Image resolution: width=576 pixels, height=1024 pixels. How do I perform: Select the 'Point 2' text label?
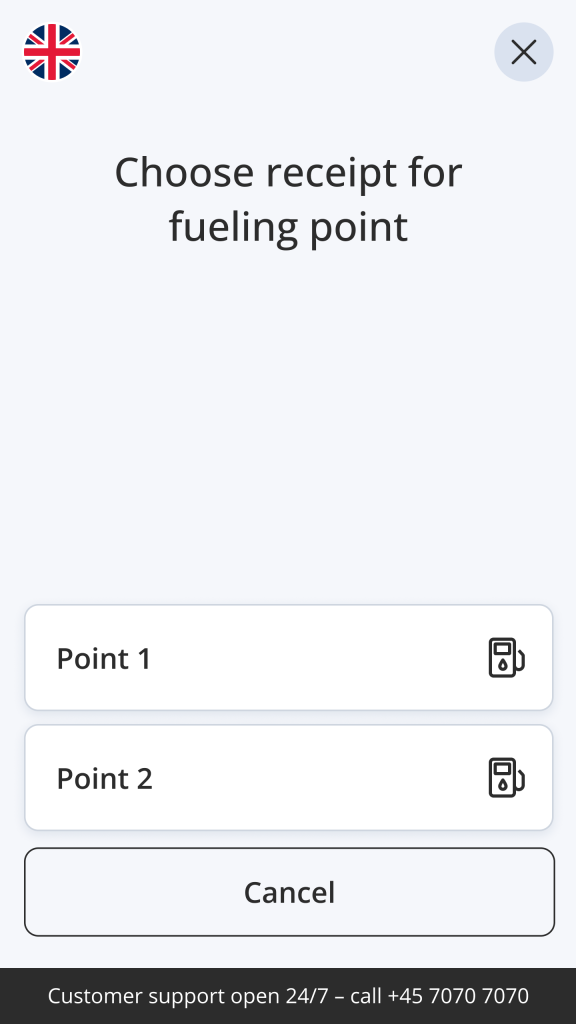click(x=104, y=778)
